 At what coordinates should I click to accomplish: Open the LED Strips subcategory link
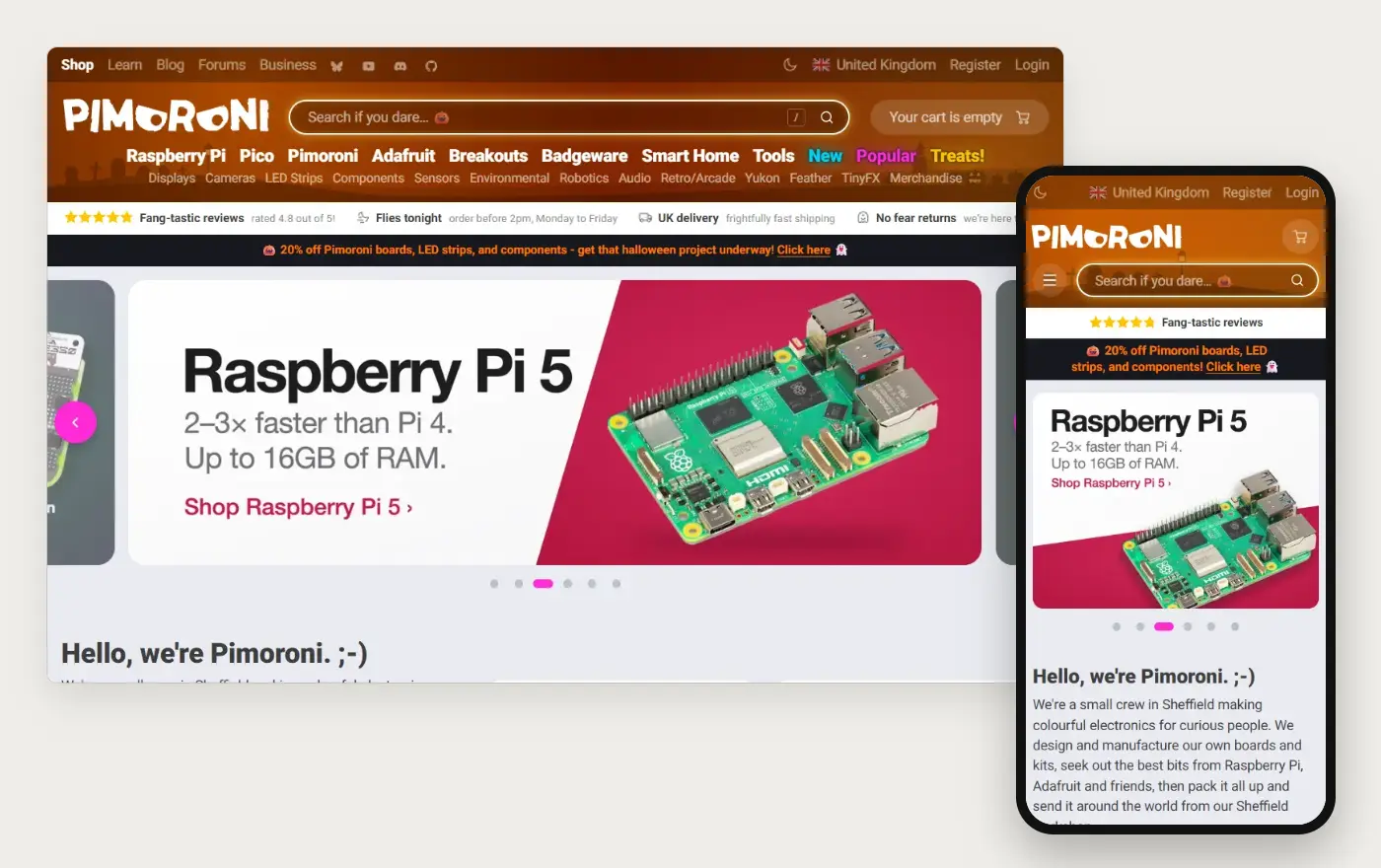coord(293,179)
